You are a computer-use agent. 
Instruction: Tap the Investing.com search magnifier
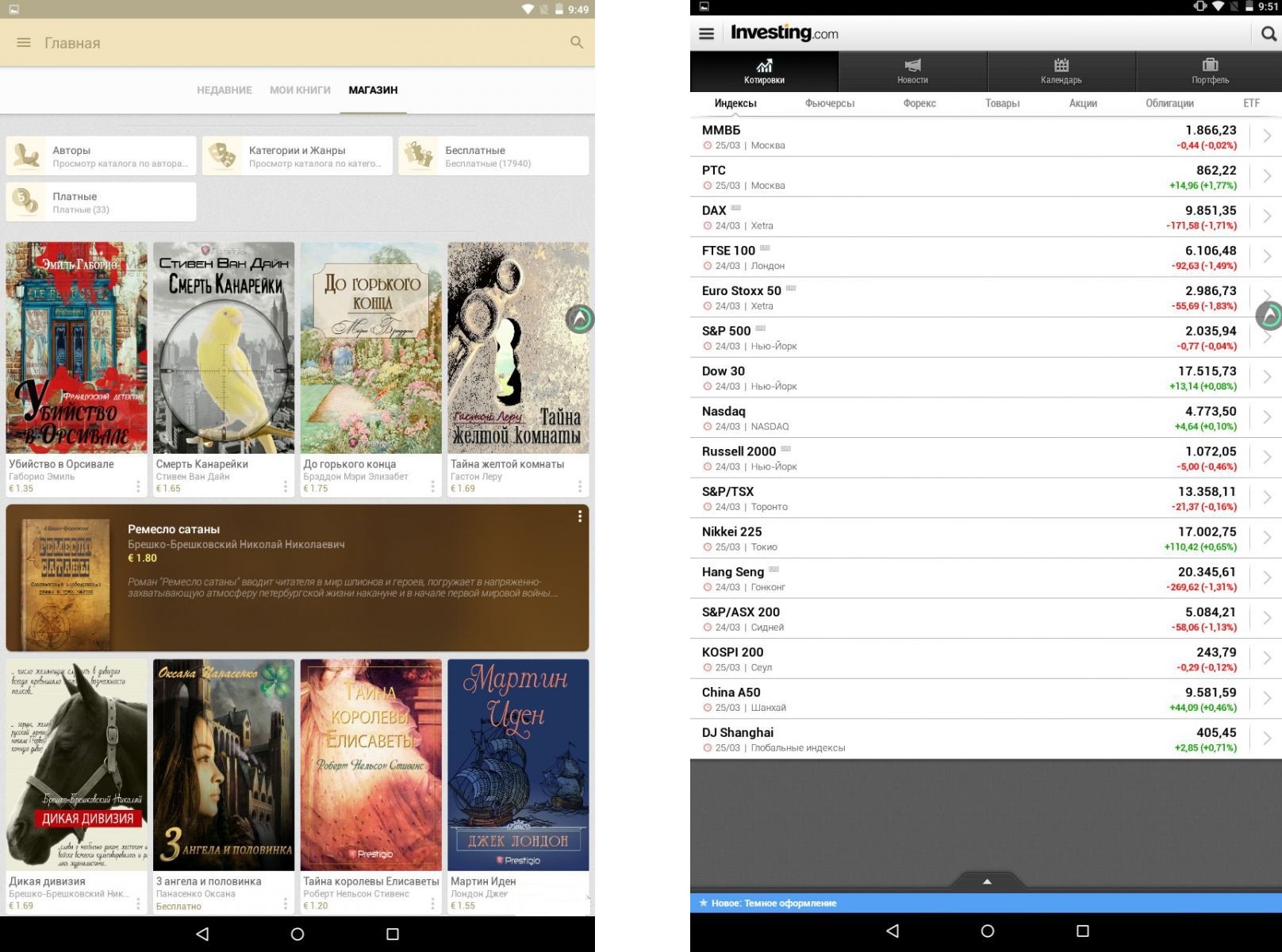point(1269,34)
